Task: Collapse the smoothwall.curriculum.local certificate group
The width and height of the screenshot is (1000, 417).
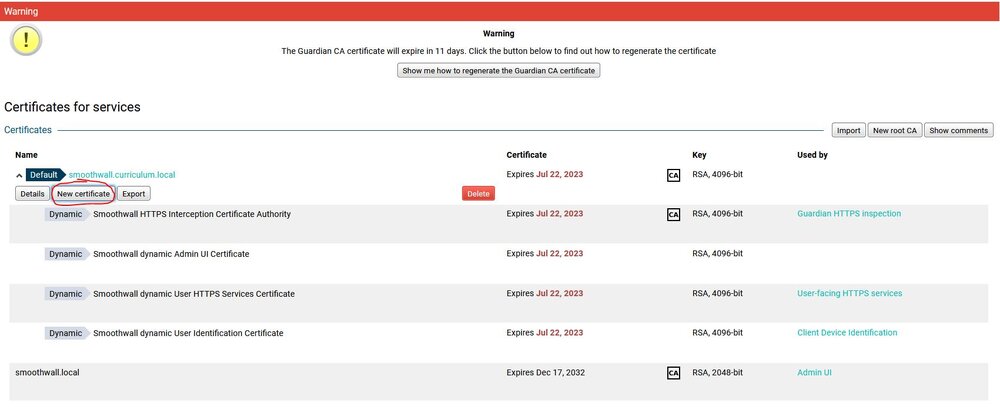Action: point(19,175)
